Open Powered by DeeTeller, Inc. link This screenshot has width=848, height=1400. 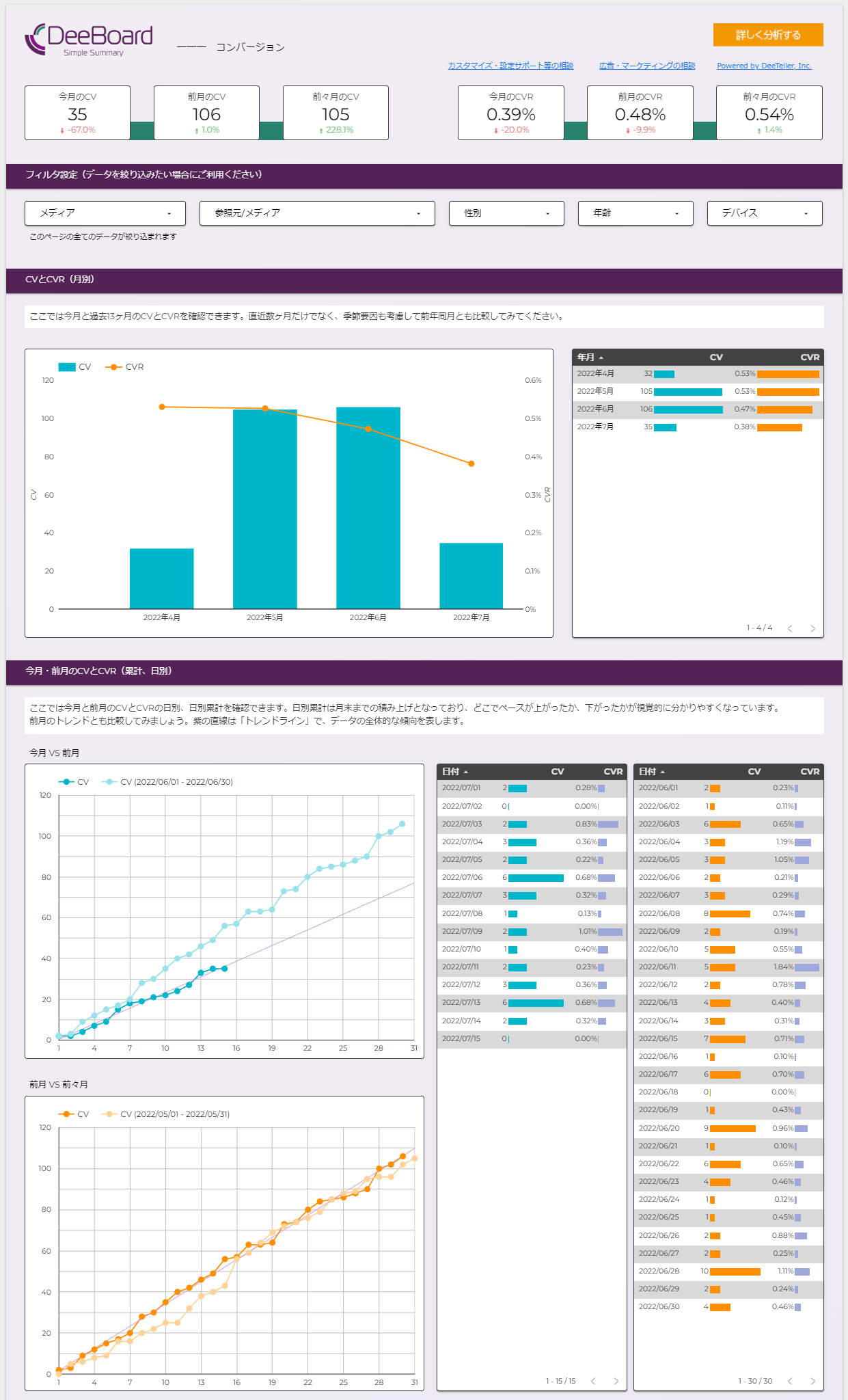[764, 66]
